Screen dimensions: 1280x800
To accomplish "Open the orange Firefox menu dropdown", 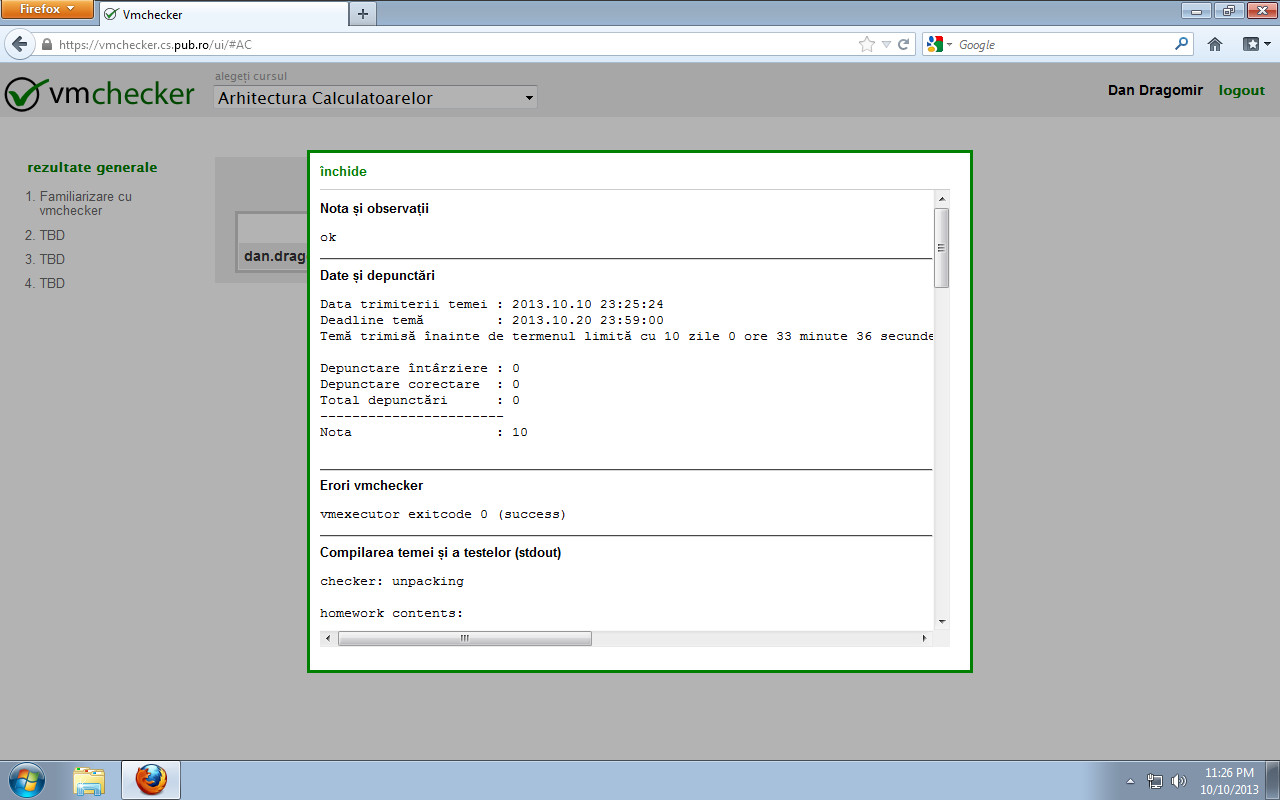I will click(42, 10).
